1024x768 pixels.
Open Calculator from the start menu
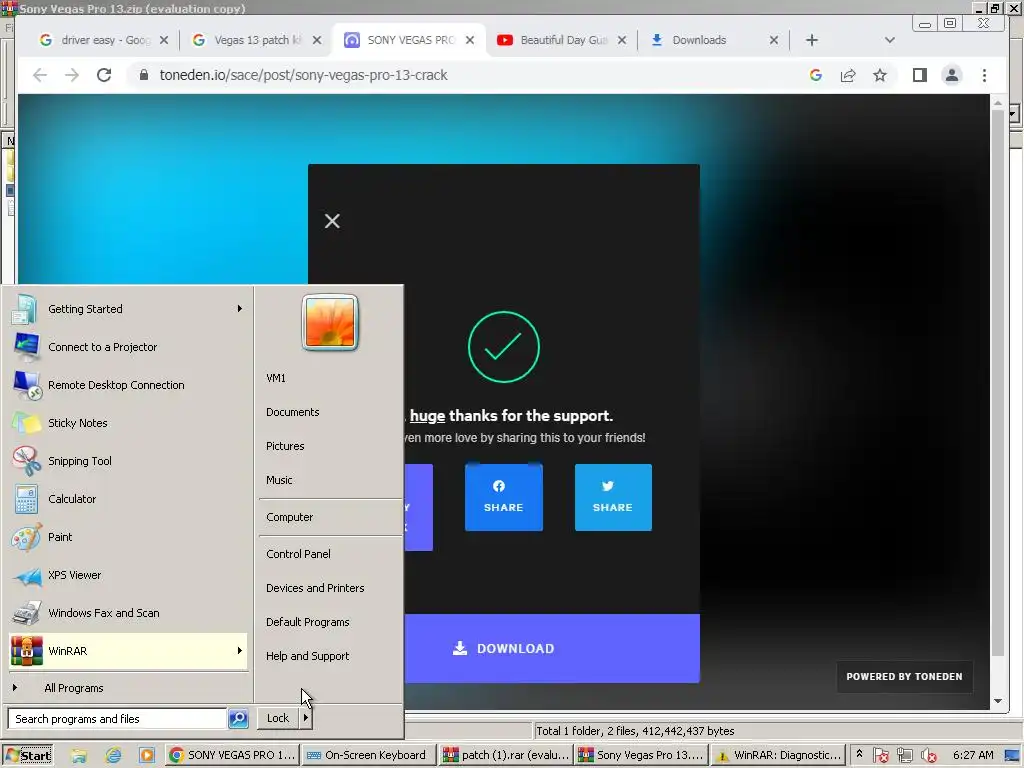click(128, 499)
